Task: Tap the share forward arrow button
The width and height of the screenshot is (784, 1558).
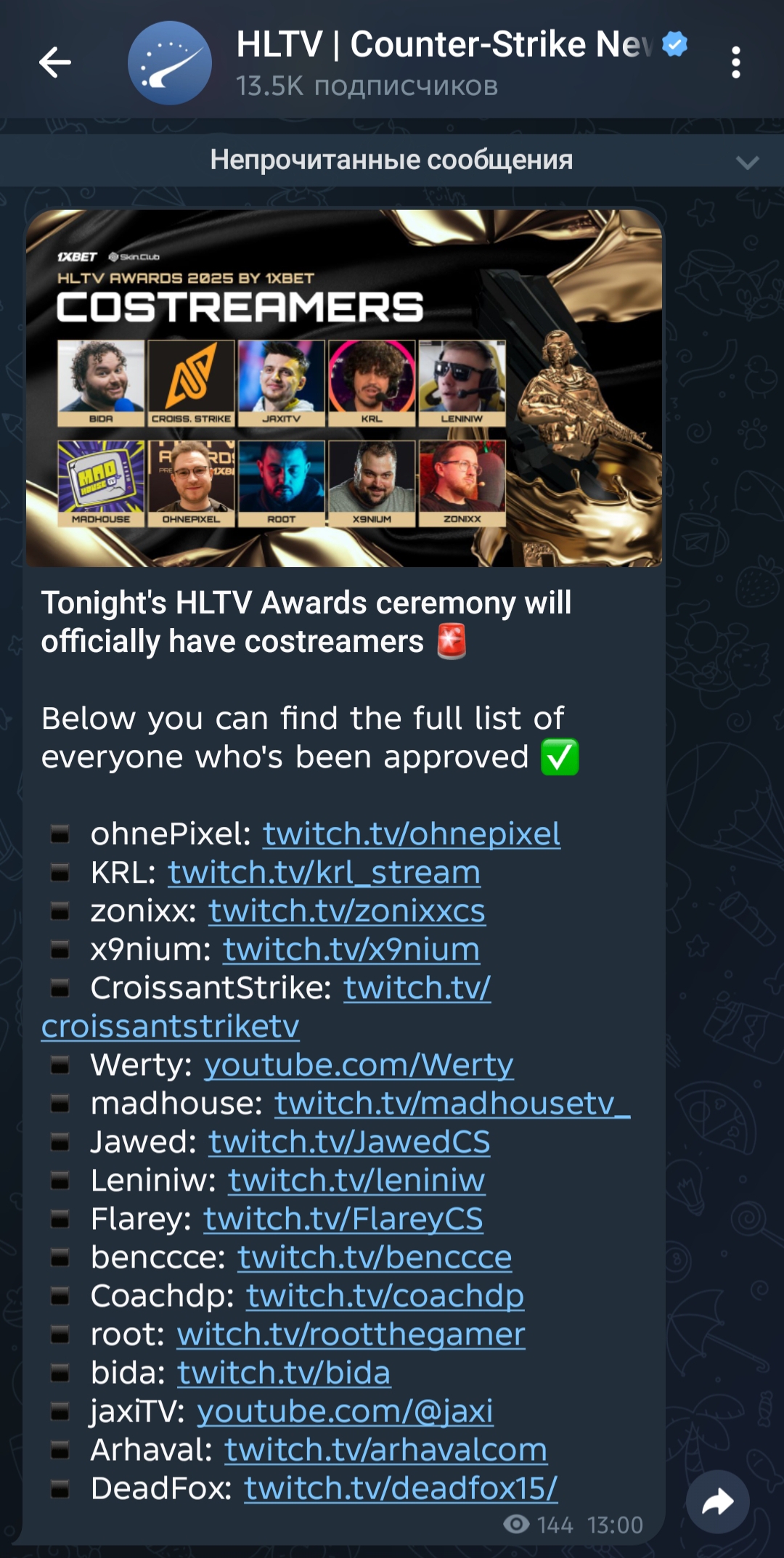Action: pyautogui.click(x=717, y=1502)
